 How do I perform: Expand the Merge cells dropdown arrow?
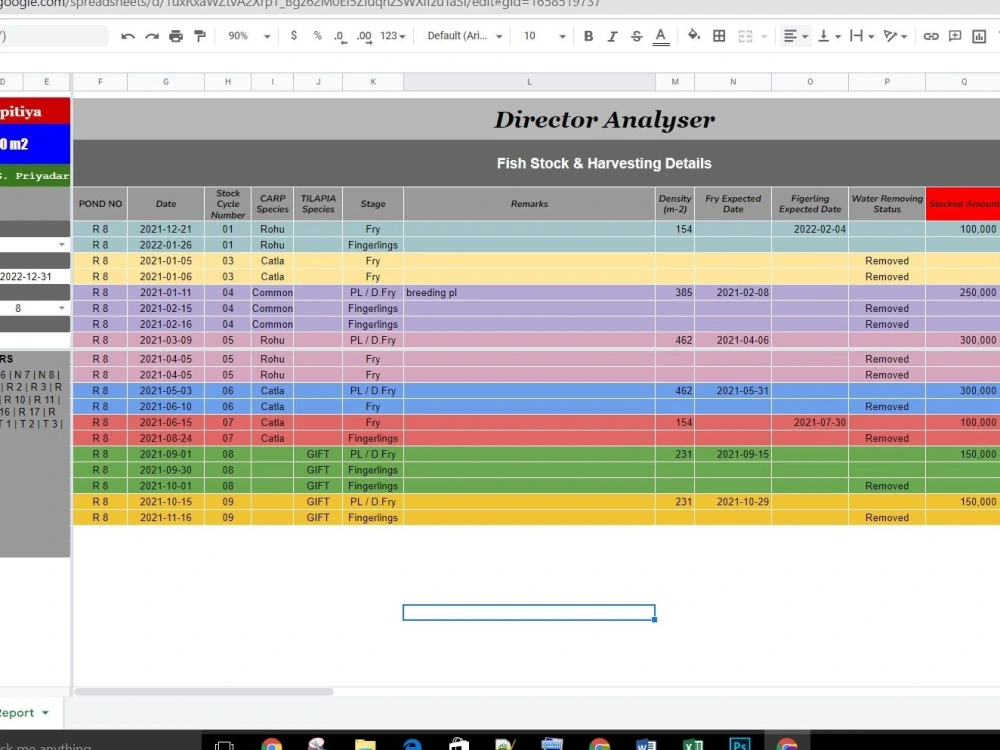tap(763, 37)
